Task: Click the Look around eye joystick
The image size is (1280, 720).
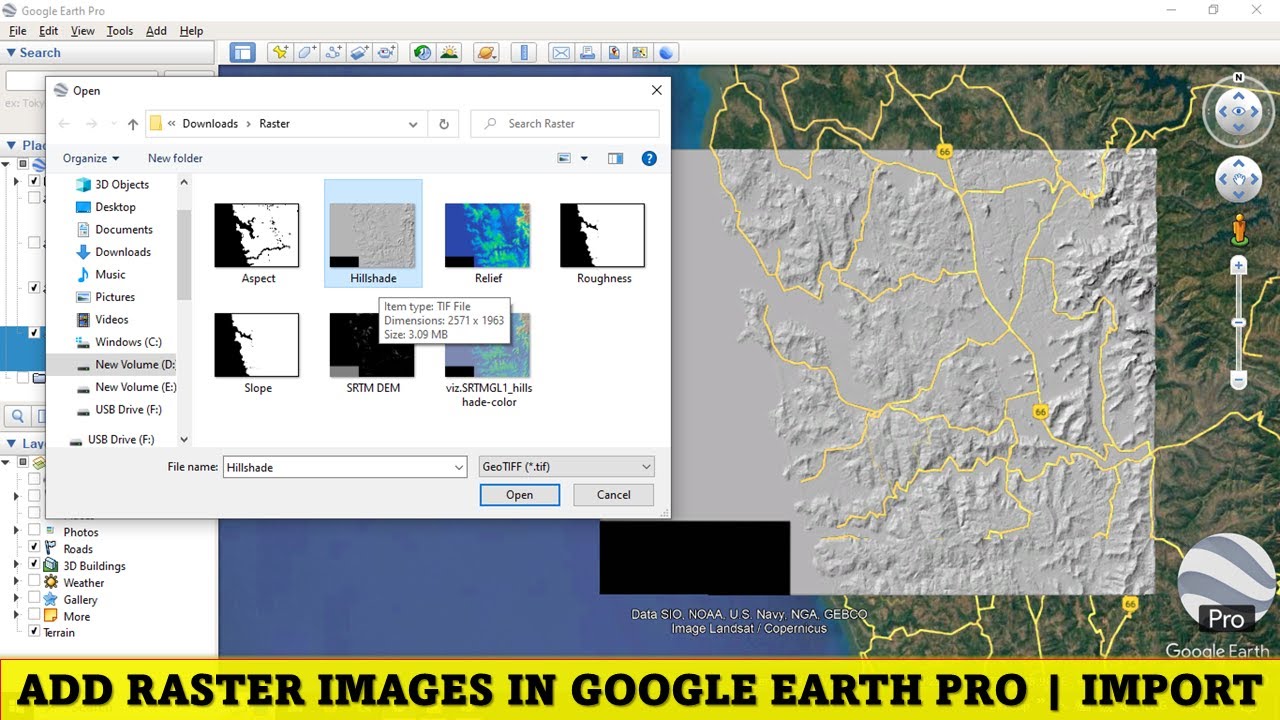Action: 1239,112
